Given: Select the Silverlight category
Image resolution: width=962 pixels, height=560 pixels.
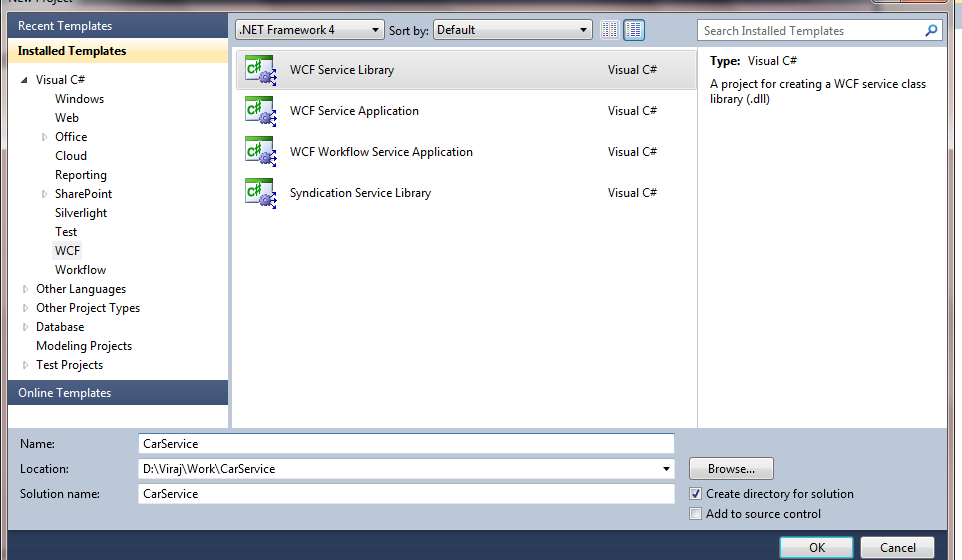Looking at the screenshot, I should click(81, 213).
